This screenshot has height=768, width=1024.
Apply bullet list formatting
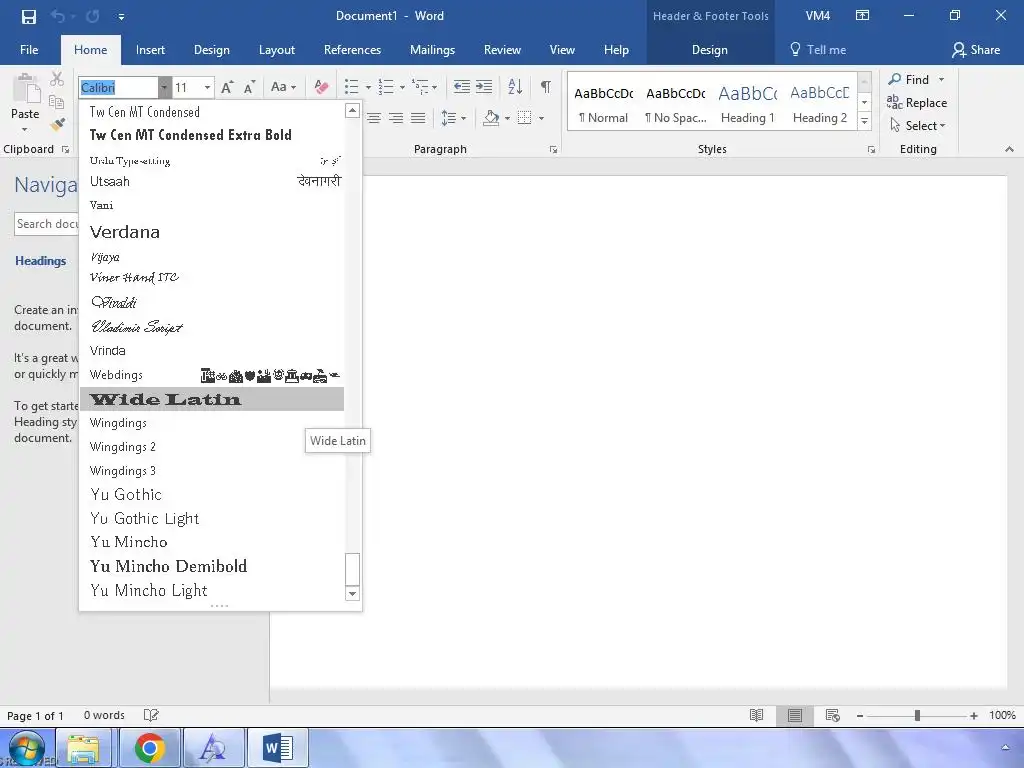pyautogui.click(x=351, y=87)
